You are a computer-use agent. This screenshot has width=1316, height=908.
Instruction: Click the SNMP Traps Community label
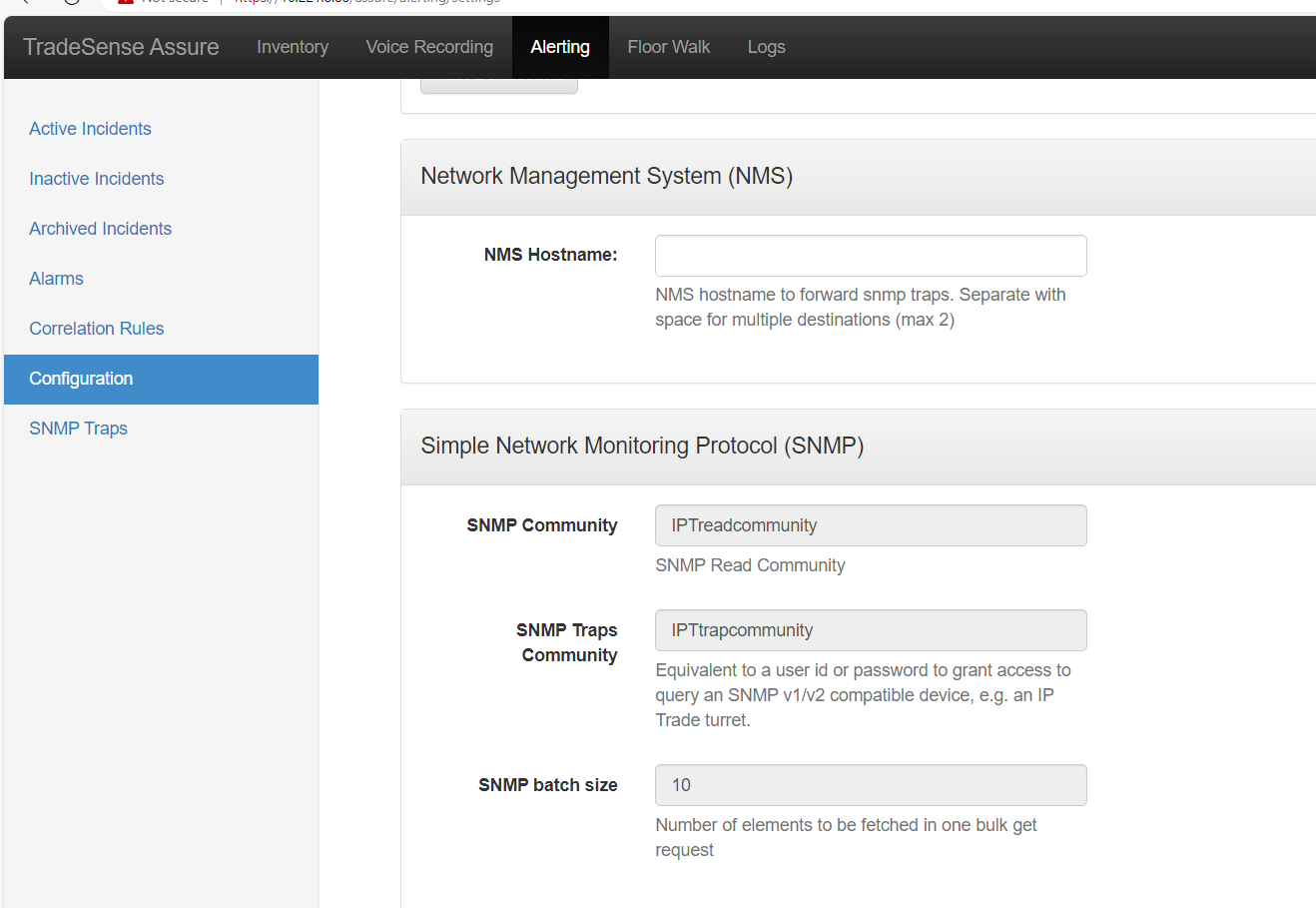(567, 642)
